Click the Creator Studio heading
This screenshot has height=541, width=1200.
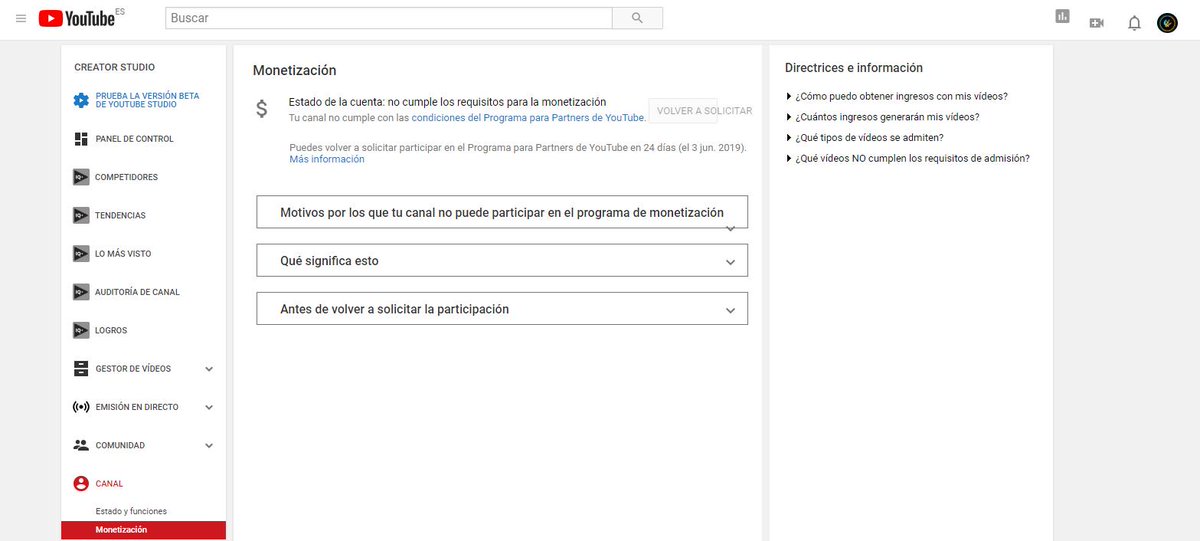[115, 67]
